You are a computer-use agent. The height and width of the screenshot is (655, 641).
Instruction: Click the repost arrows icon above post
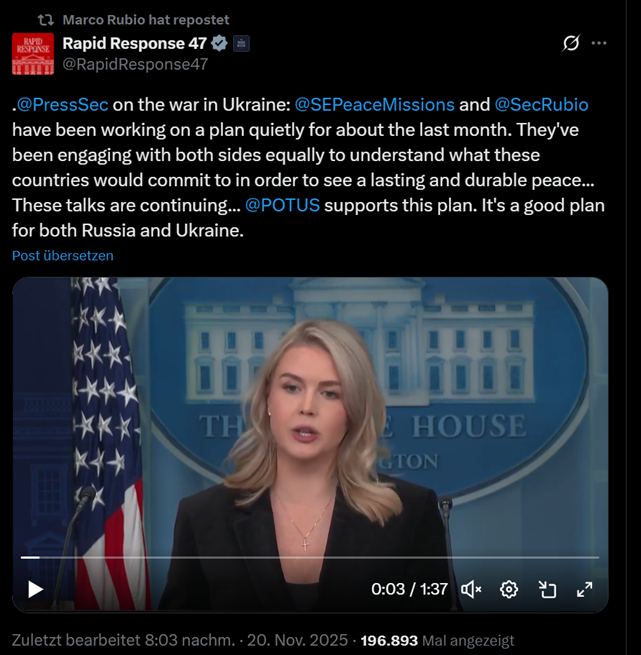(x=46, y=20)
